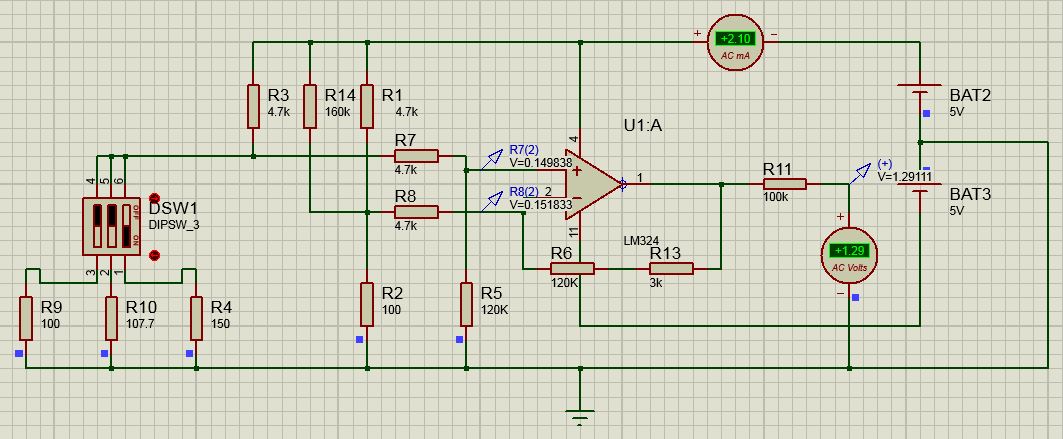The image size is (1063, 439).
Task: Click the upper red actuator dot beside DSW1
Action: (x=154, y=199)
